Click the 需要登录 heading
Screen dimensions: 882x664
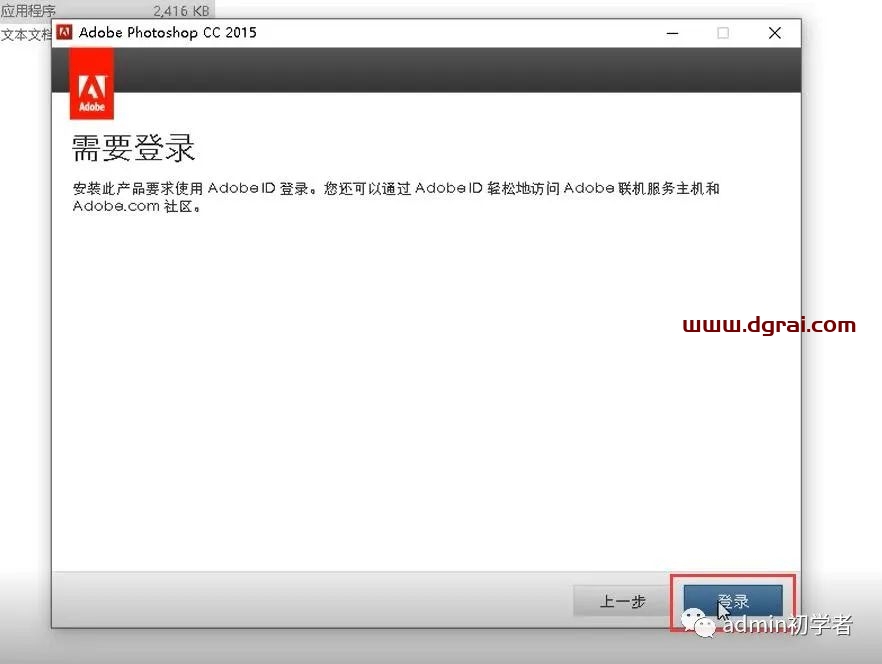(x=133, y=148)
